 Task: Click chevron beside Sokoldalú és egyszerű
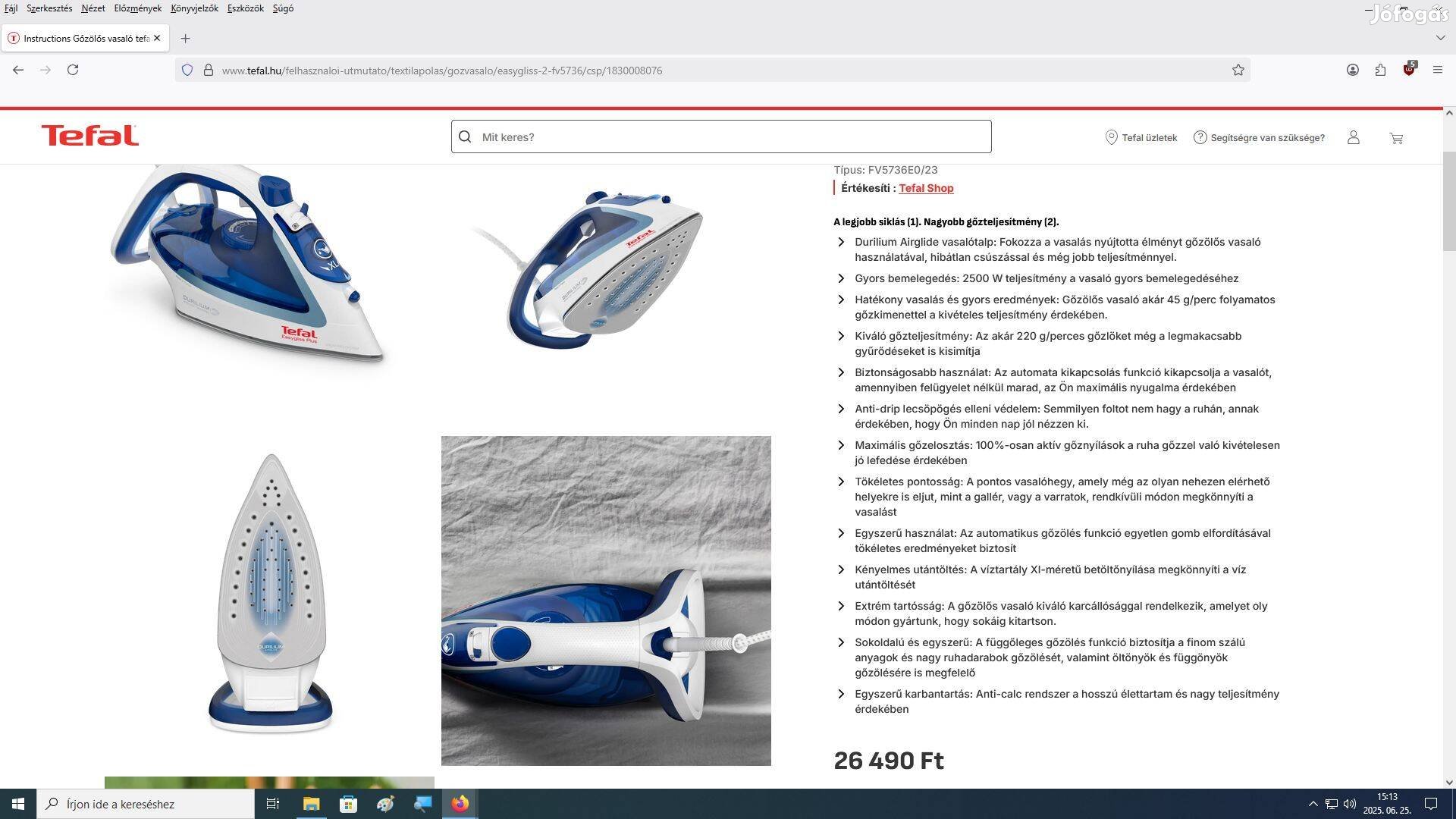[x=840, y=642]
